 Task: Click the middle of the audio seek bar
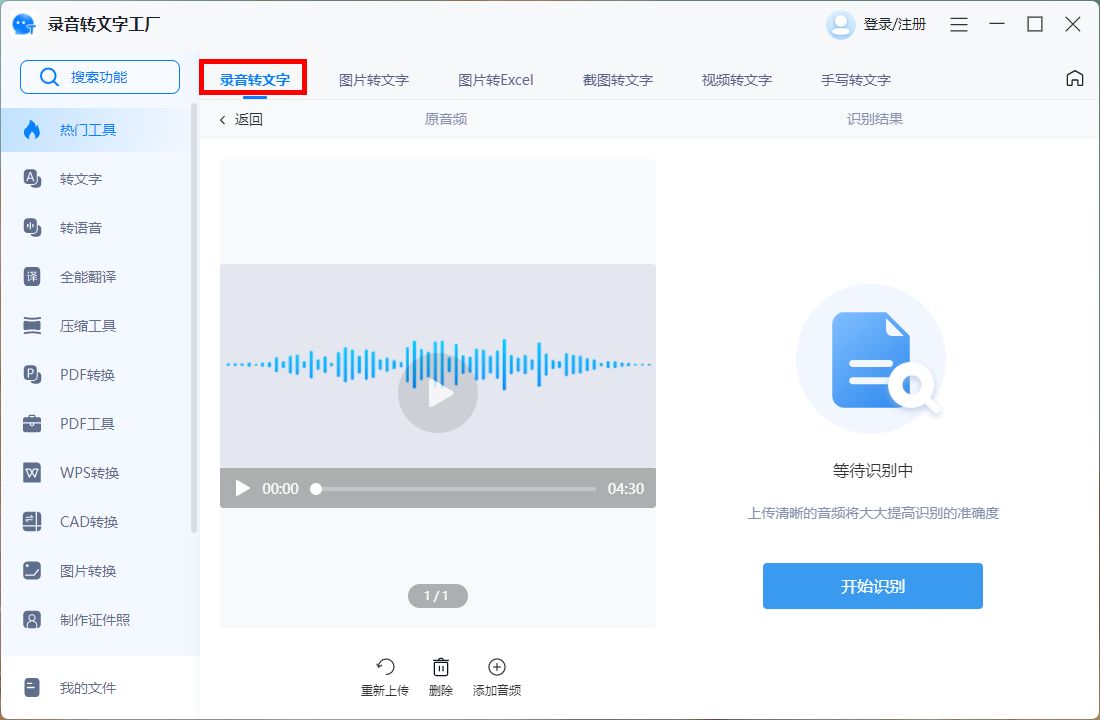[x=456, y=488]
